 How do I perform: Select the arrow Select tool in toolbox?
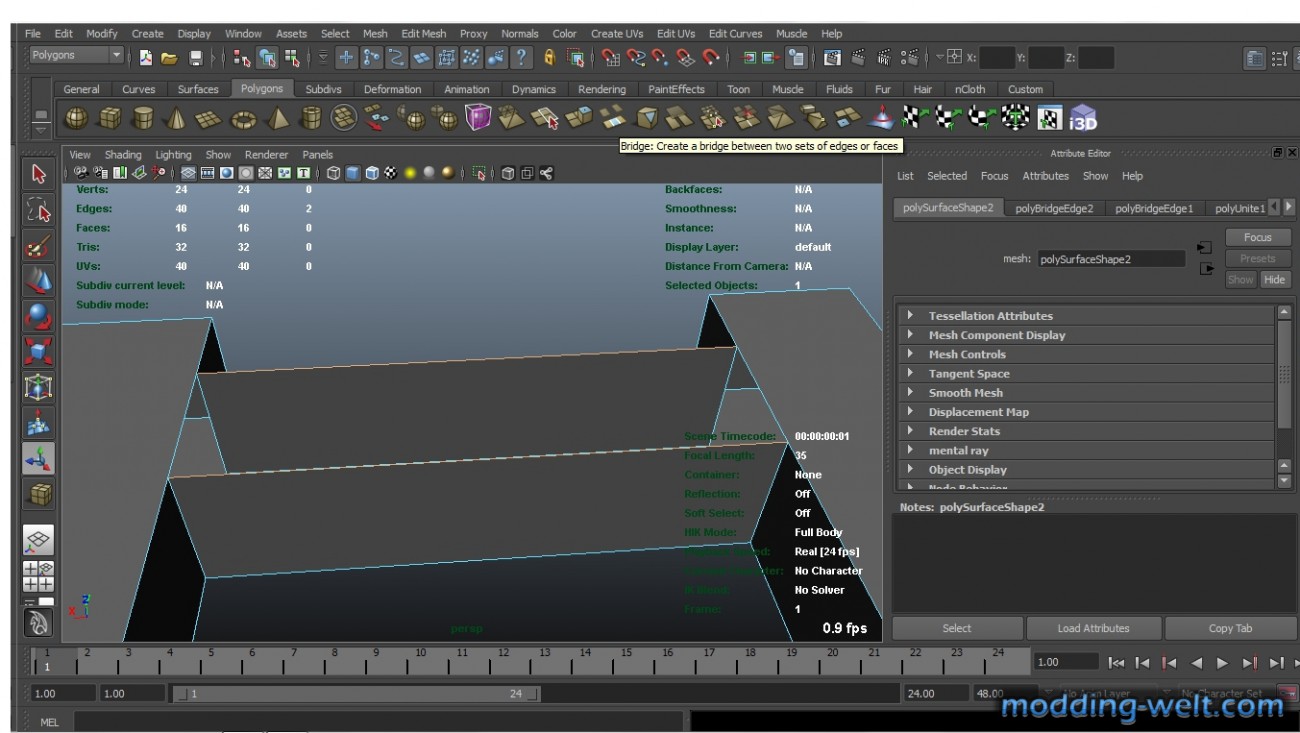click(x=39, y=175)
